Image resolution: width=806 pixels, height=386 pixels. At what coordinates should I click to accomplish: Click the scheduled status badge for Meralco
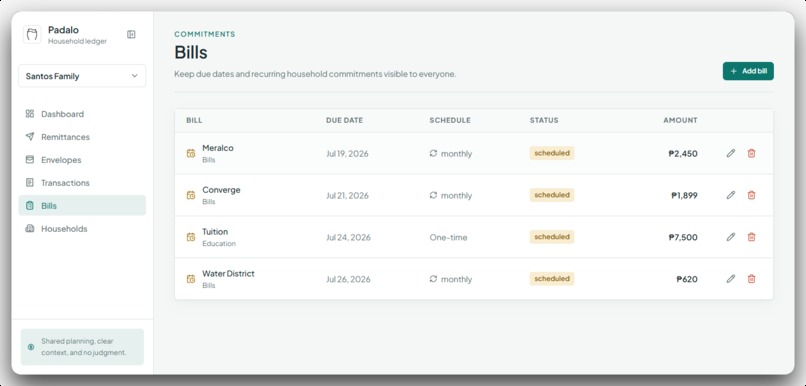click(x=552, y=153)
